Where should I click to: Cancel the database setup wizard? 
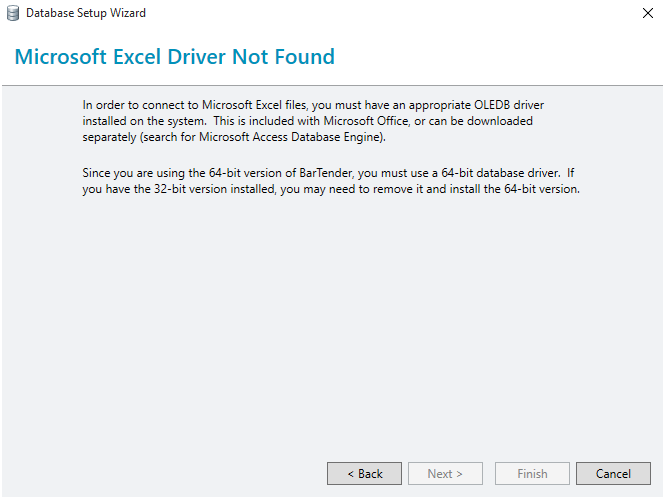613,473
